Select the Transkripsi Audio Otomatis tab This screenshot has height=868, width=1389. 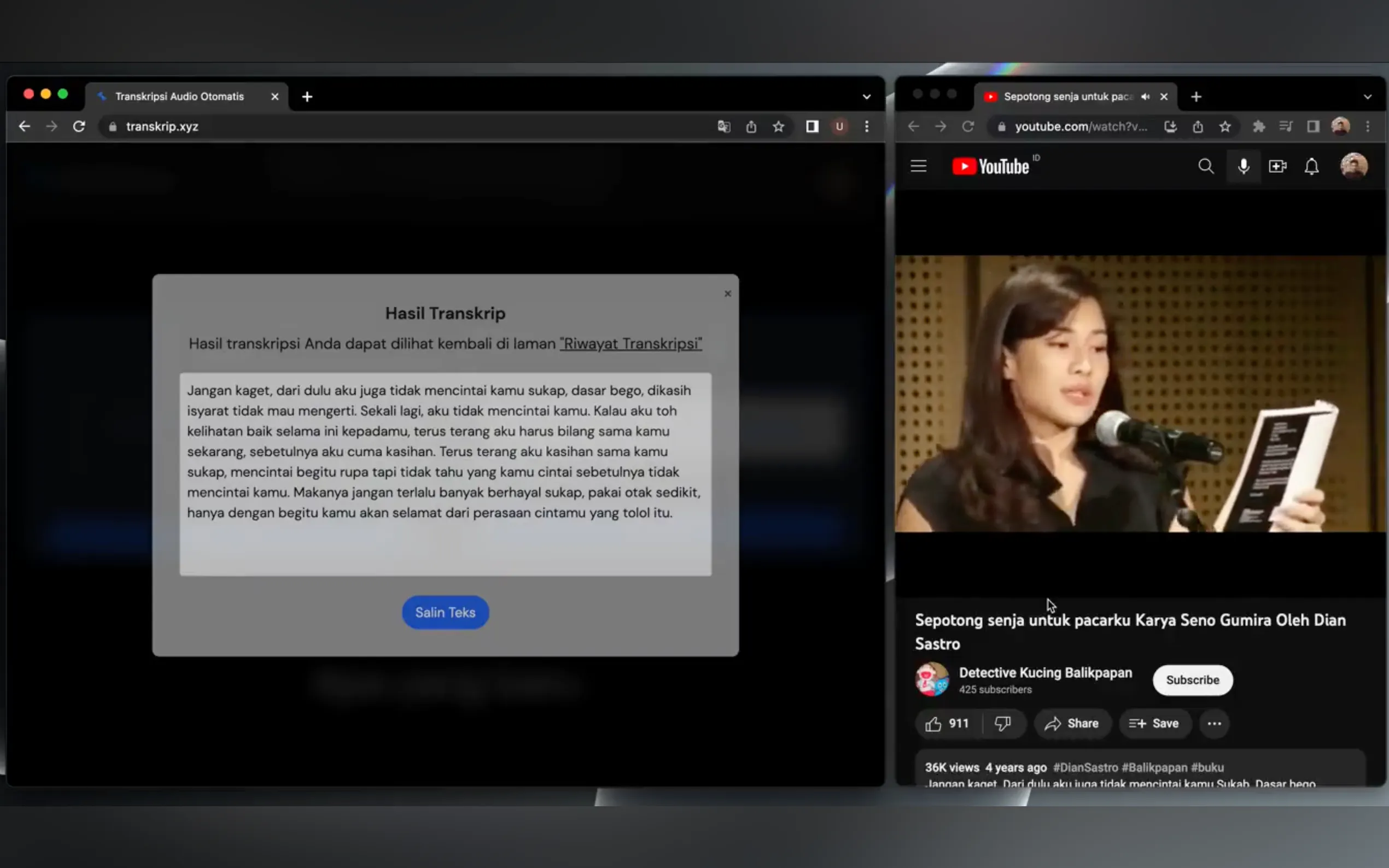[x=179, y=96]
